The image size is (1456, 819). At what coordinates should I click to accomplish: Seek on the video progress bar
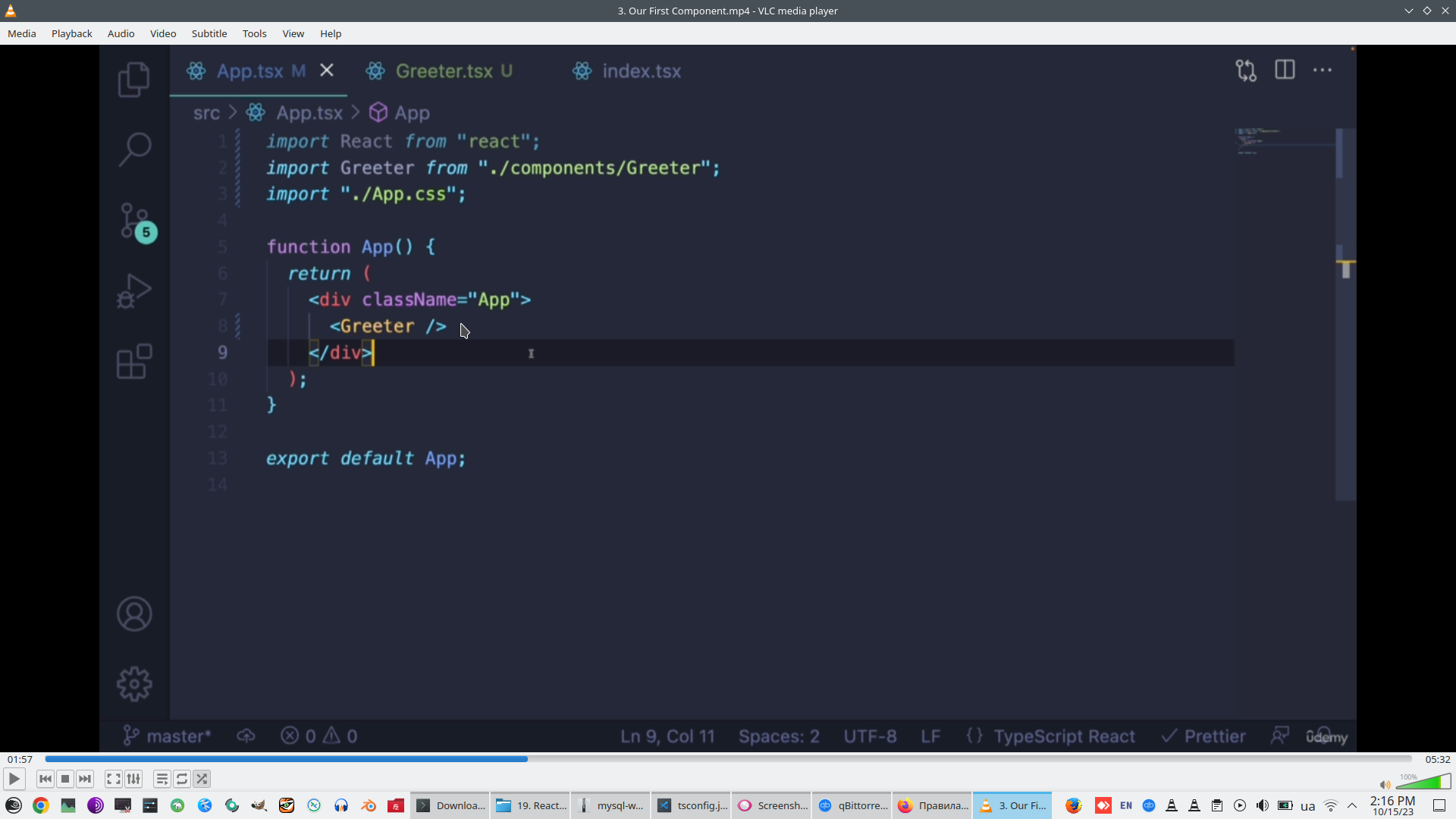728,759
